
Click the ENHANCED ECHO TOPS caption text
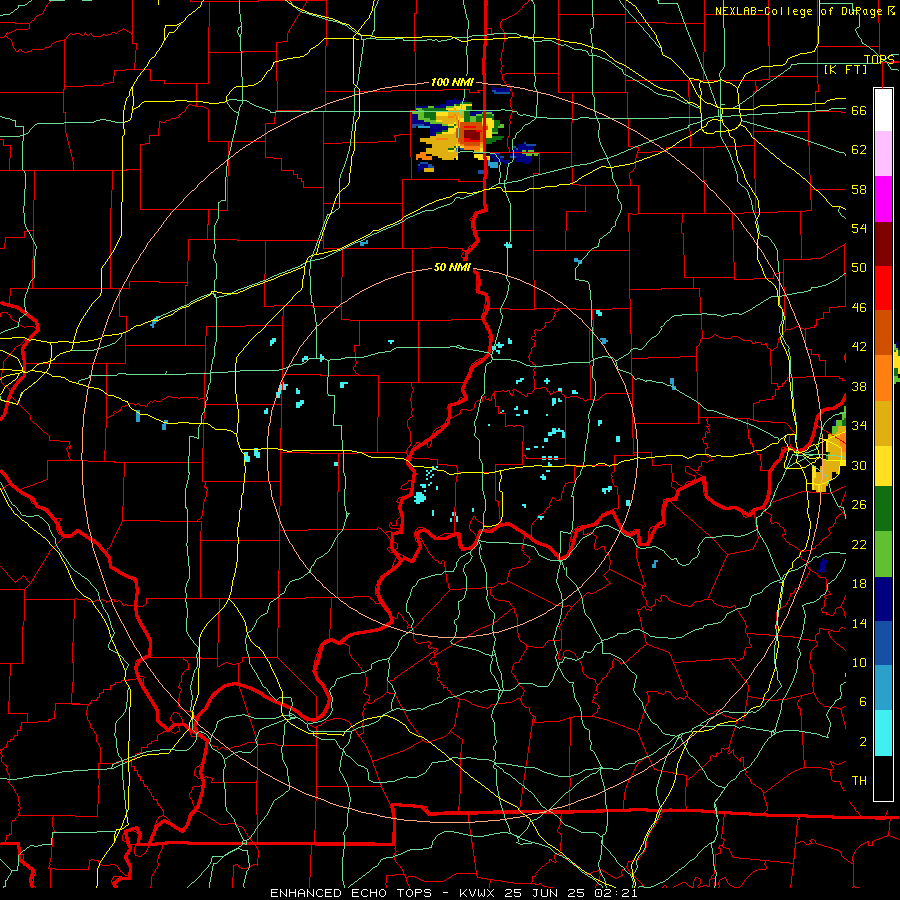tap(350, 893)
